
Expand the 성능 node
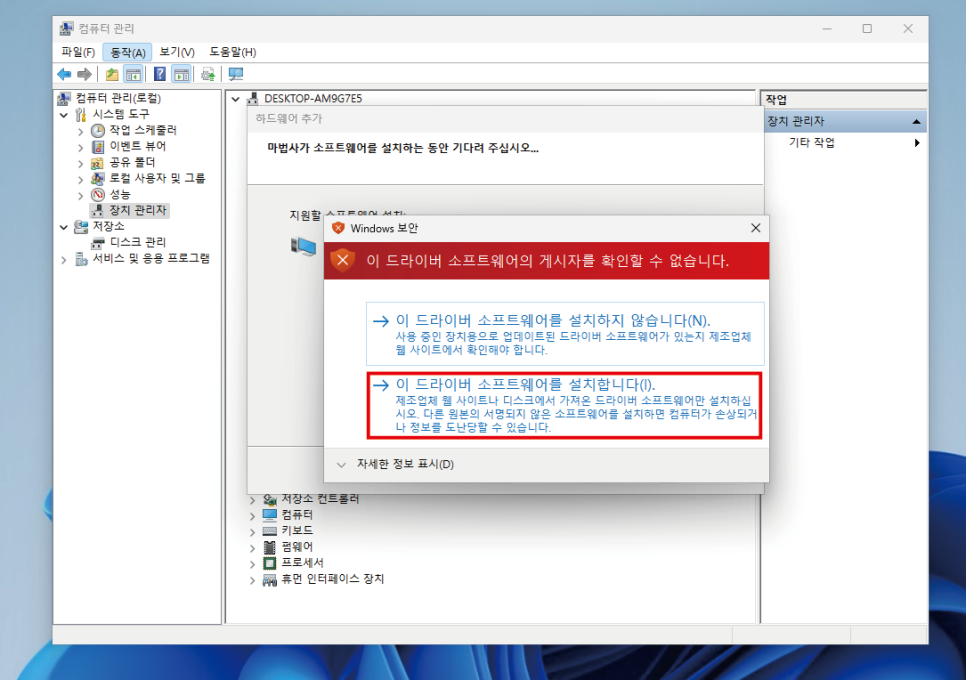pos(81,195)
